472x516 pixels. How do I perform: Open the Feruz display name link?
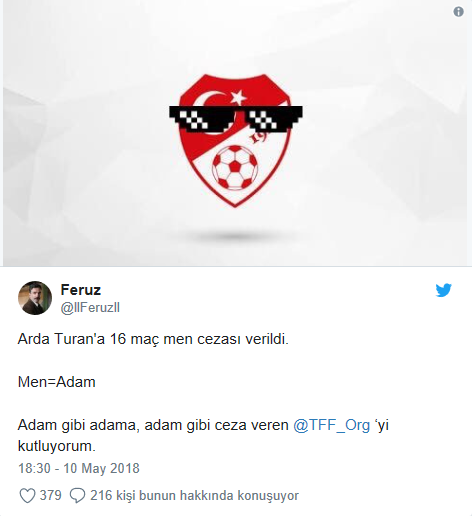pyautogui.click(x=81, y=290)
